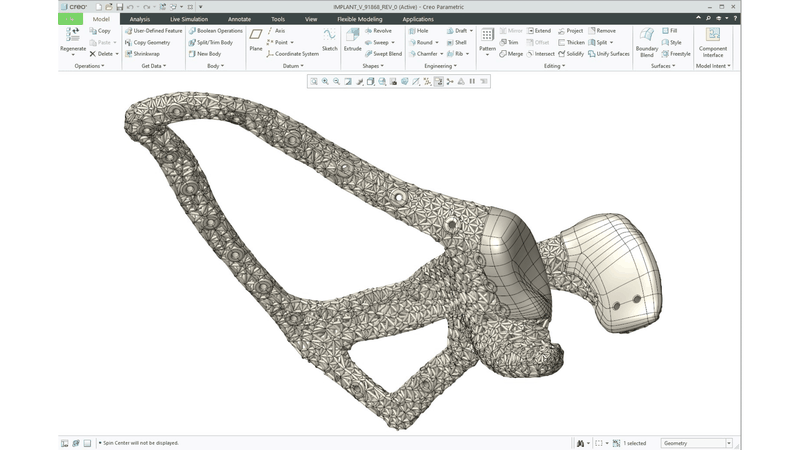Viewport: 800px width, 450px height.
Task: Select the Hole tool
Action: click(418, 31)
